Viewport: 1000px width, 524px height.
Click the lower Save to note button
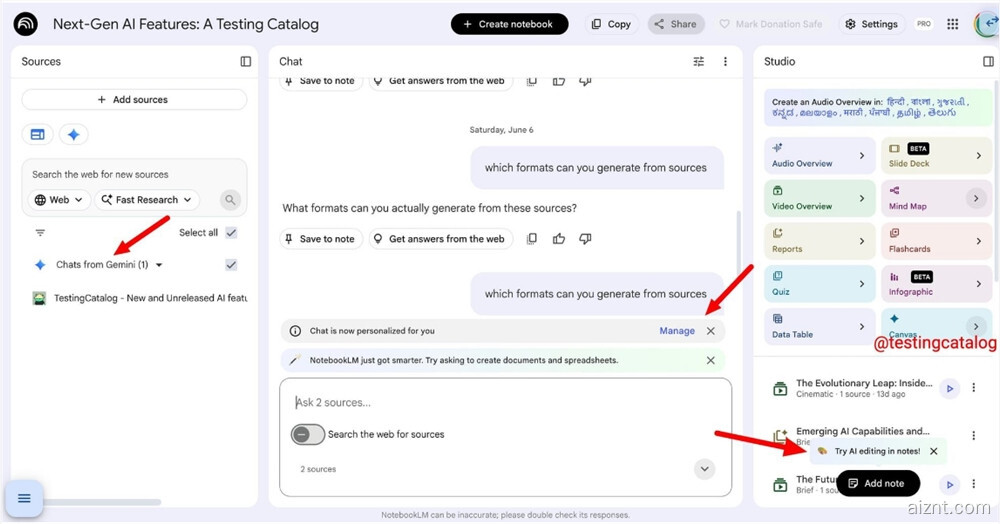[x=321, y=238]
